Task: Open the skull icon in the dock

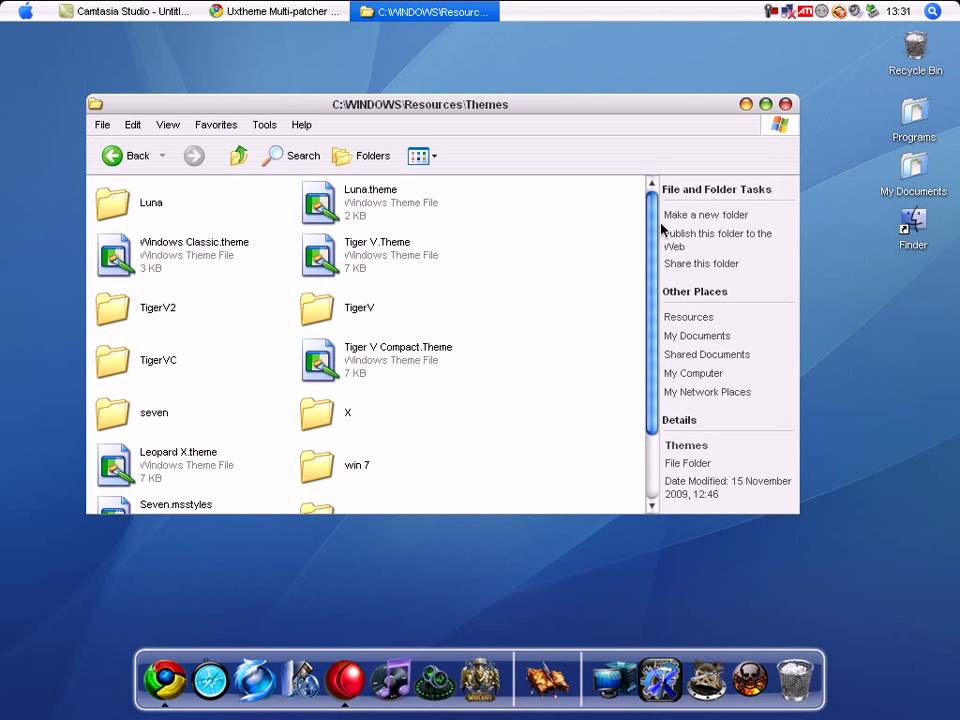Action: (x=750, y=680)
